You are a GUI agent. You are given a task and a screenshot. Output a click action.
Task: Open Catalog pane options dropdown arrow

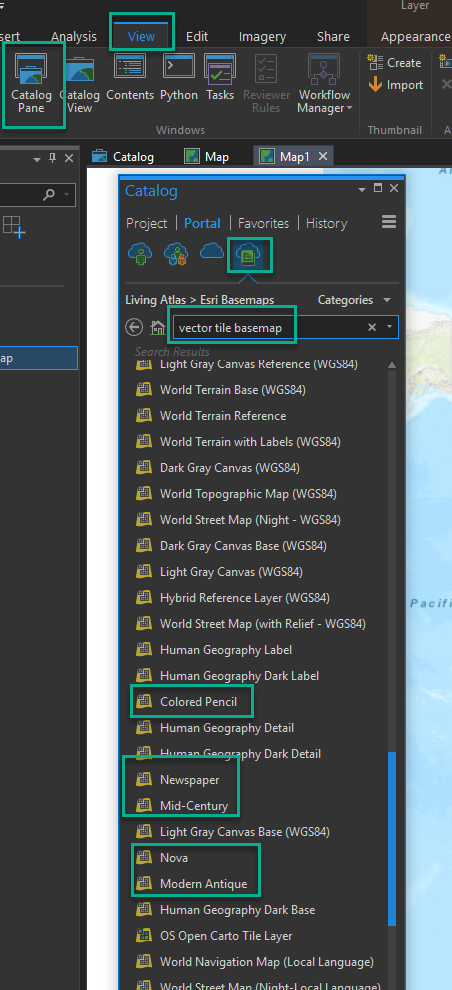pos(362,189)
